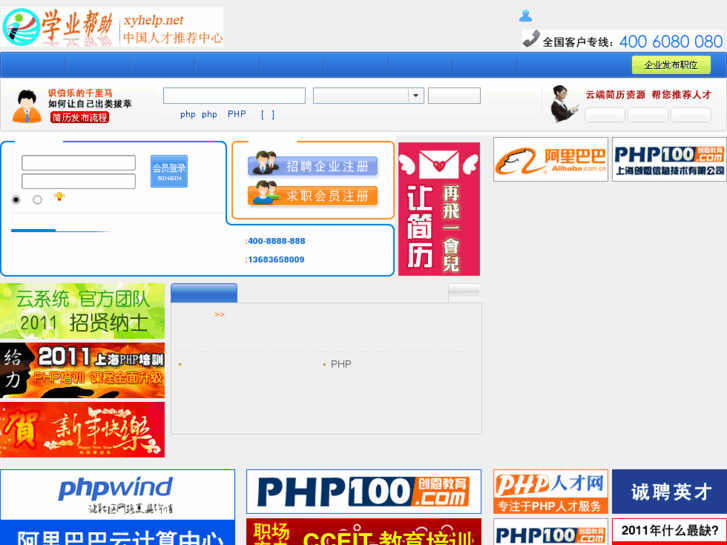Focus the keyword search input field
This screenshot has height=545, width=727.
[x=234, y=96]
